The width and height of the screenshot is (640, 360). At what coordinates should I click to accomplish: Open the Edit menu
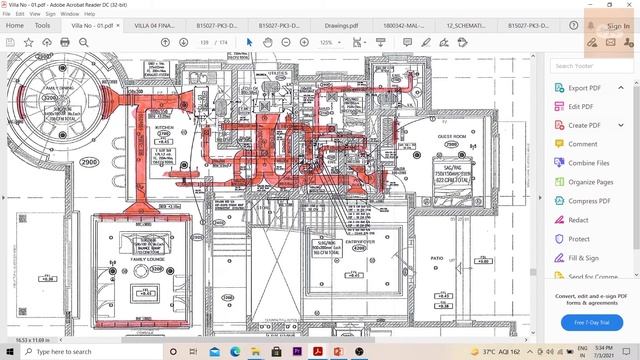coord(20,14)
